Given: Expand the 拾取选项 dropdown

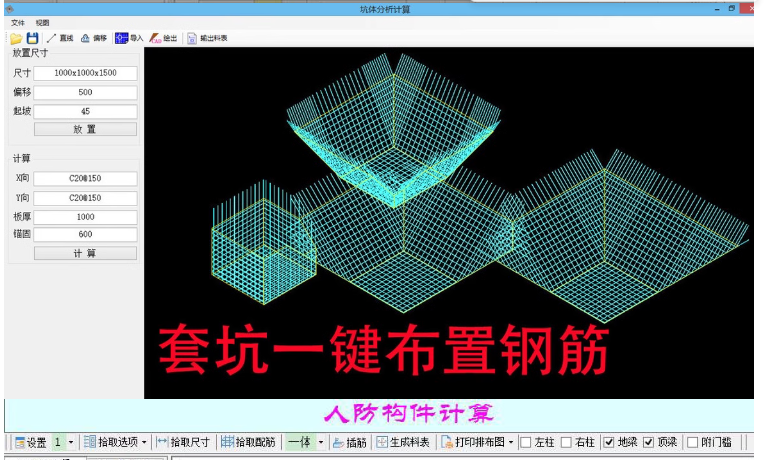Looking at the screenshot, I should (x=145, y=442).
